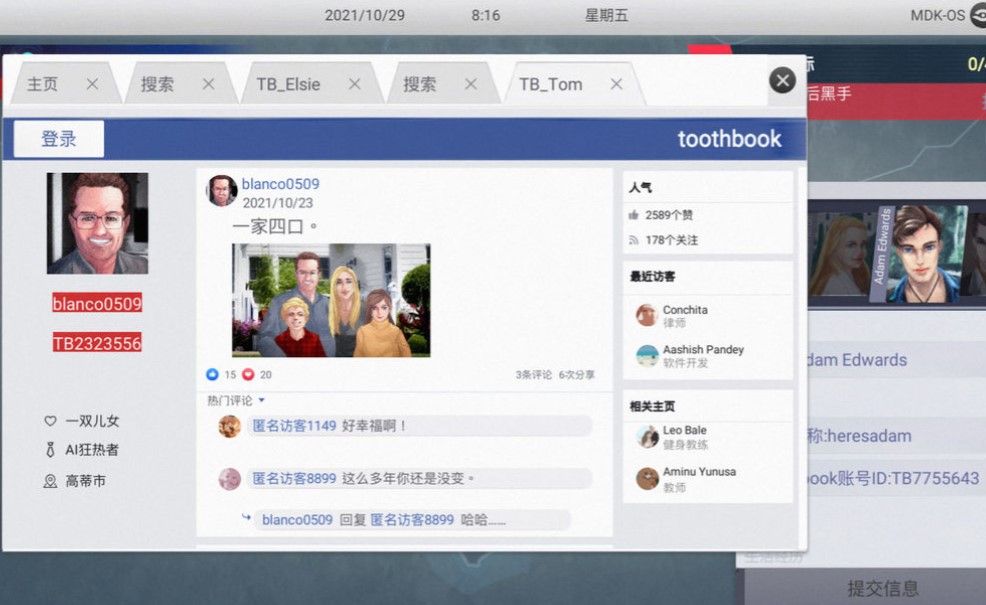
Task: Click the red heart reaction icon
Action: (248, 375)
